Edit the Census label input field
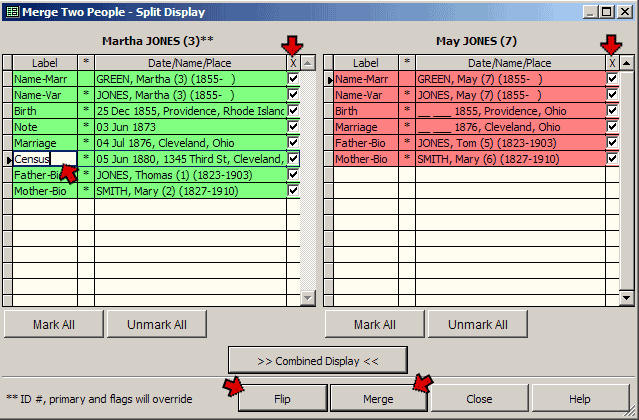Viewport: 639px width, 420px height. [x=44, y=159]
